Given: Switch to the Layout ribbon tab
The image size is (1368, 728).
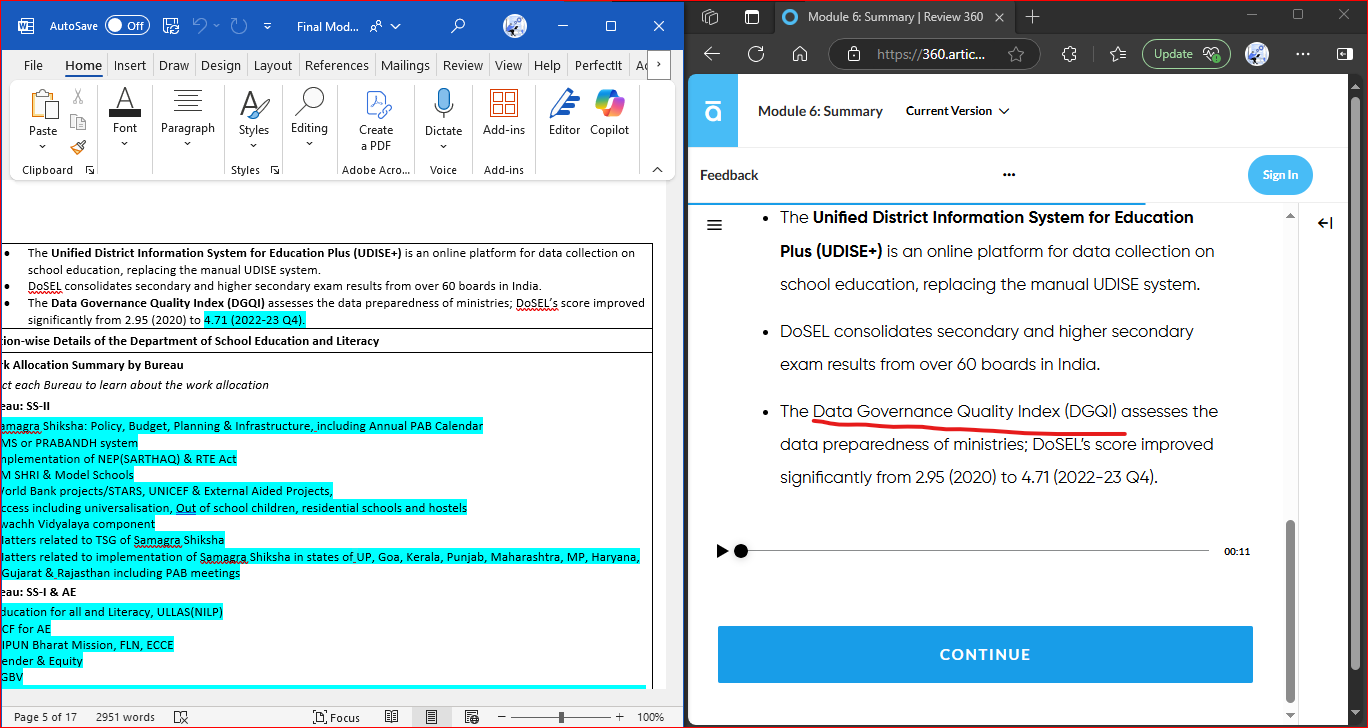Looking at the screenshot, I should click(273, 65).
